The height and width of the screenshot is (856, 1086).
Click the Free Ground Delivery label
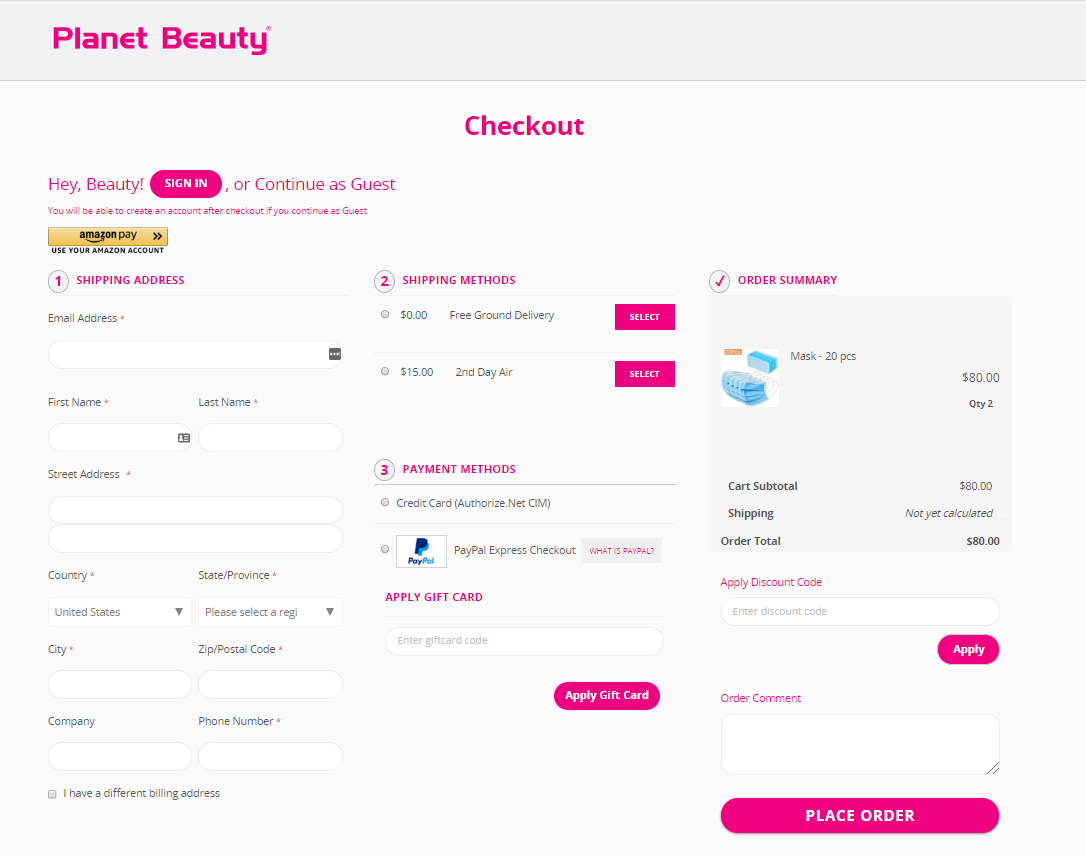tap(501, 315)
